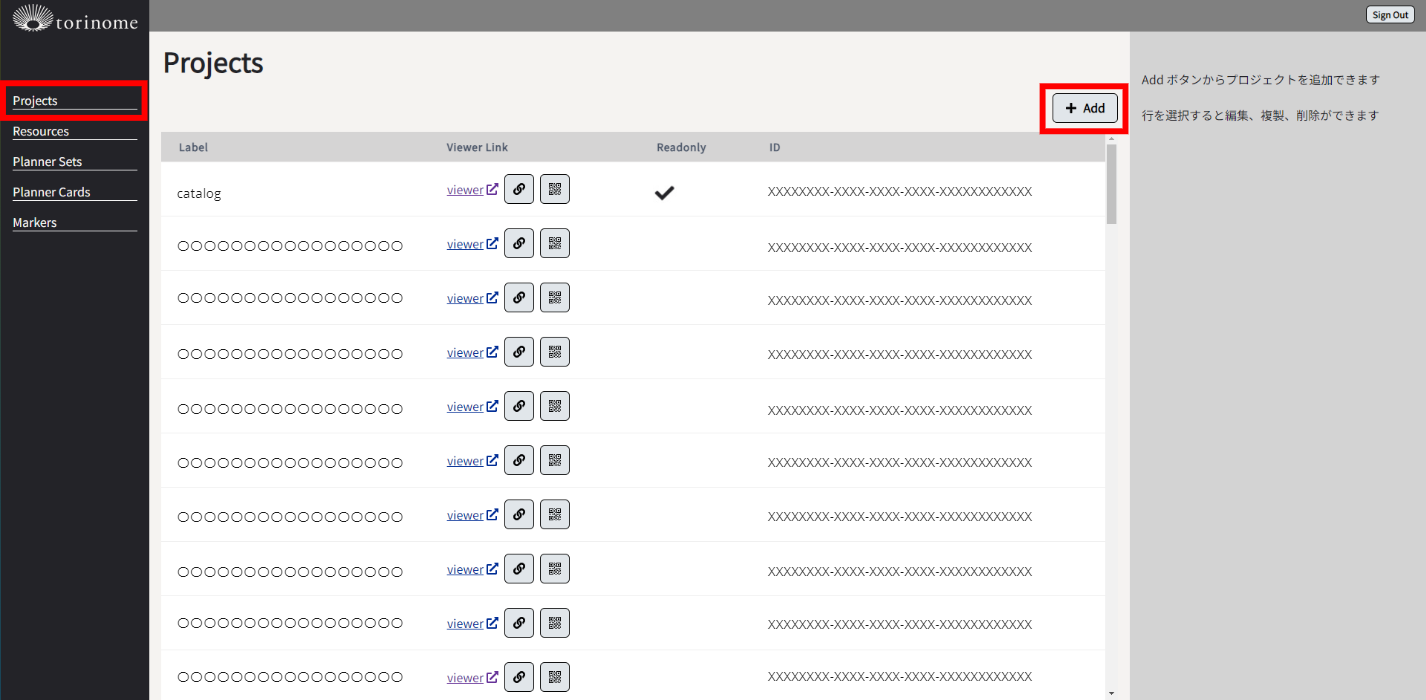Image resolution: width=1426 pixels, height=700 pixels.
Task: Open QR code icon in seventh project row
Action: (x=555, y=514)
